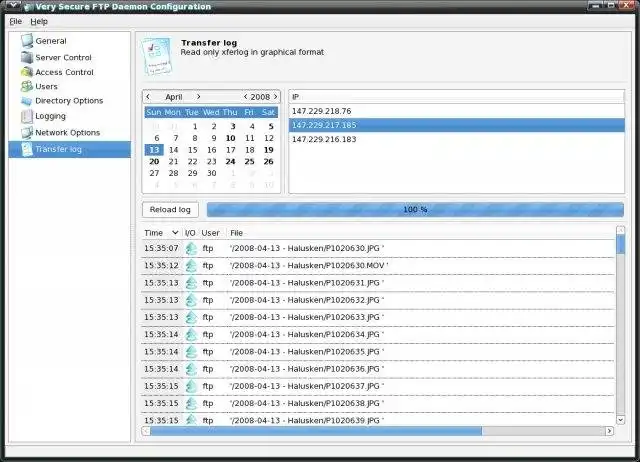Select April 3 in the calendar

[233, 127]
